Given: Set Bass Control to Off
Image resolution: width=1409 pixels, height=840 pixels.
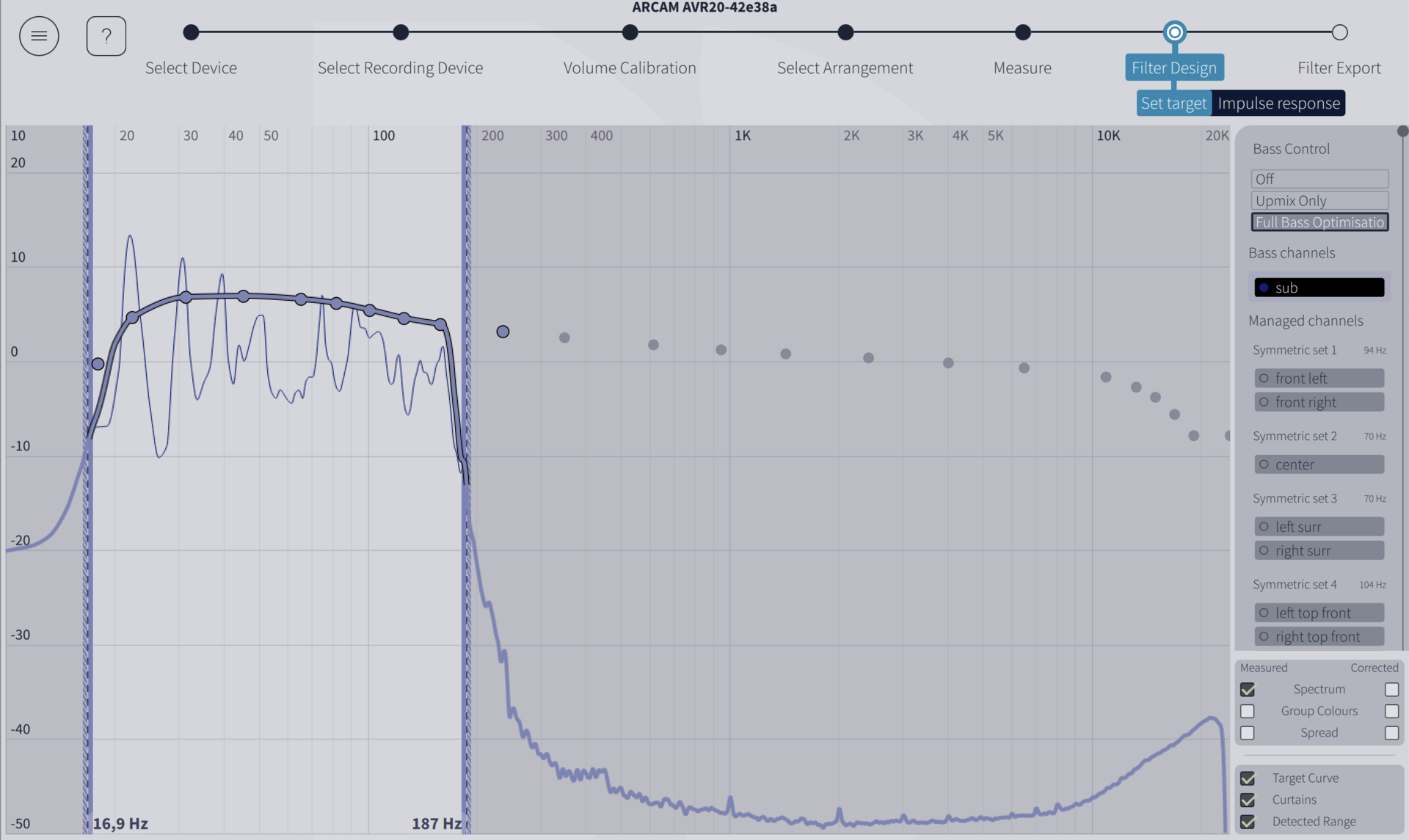Looking at the screenshot, I should pyautogui.click(x=1319, y=179).
